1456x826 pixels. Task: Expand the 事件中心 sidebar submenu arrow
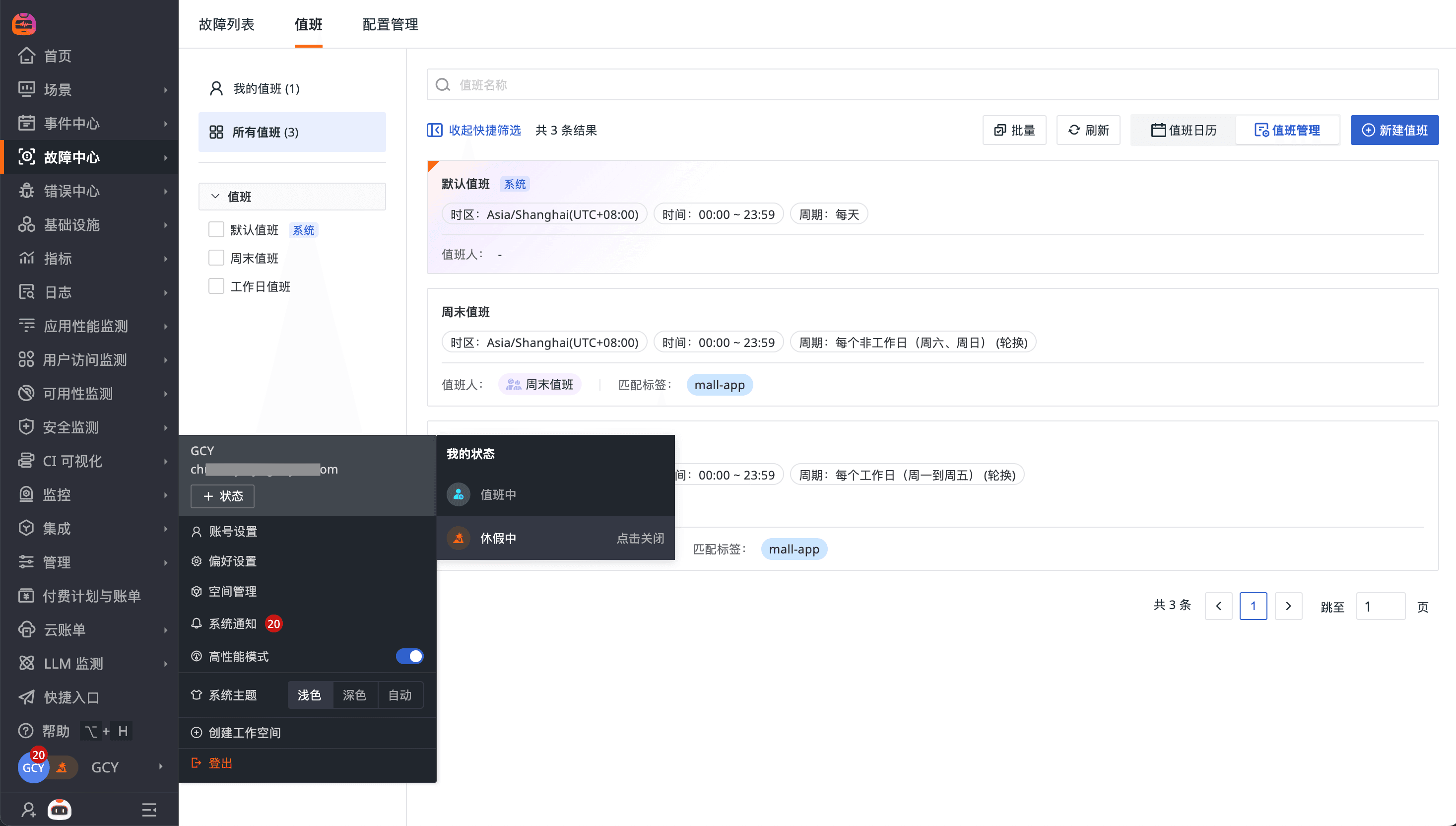(x=166, y=123)
